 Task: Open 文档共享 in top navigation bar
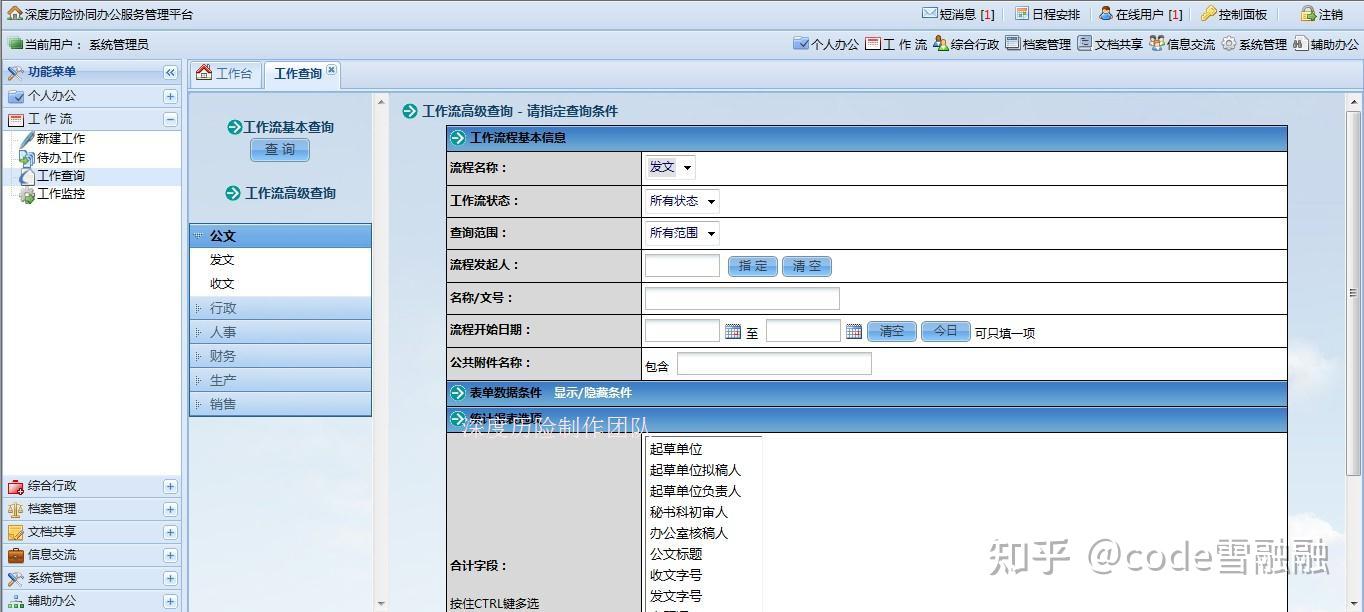click(1110, 44)
